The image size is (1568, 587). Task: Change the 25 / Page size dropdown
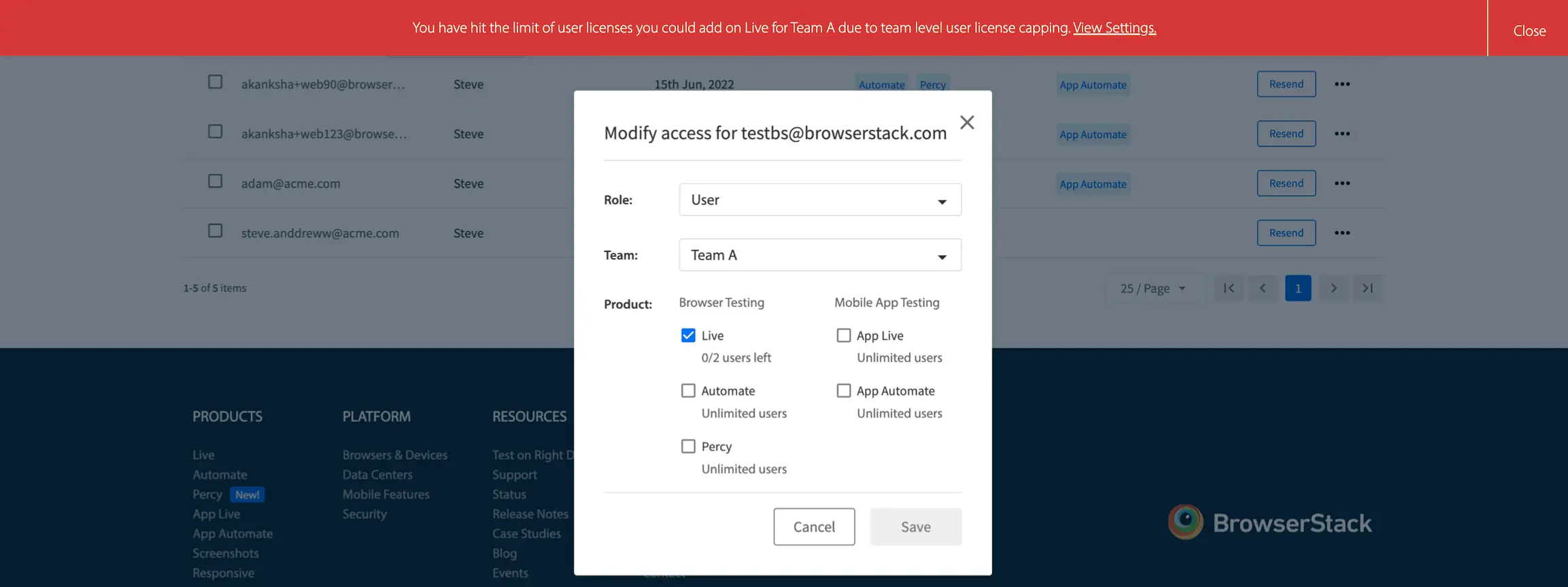[x=1153, y=288]
